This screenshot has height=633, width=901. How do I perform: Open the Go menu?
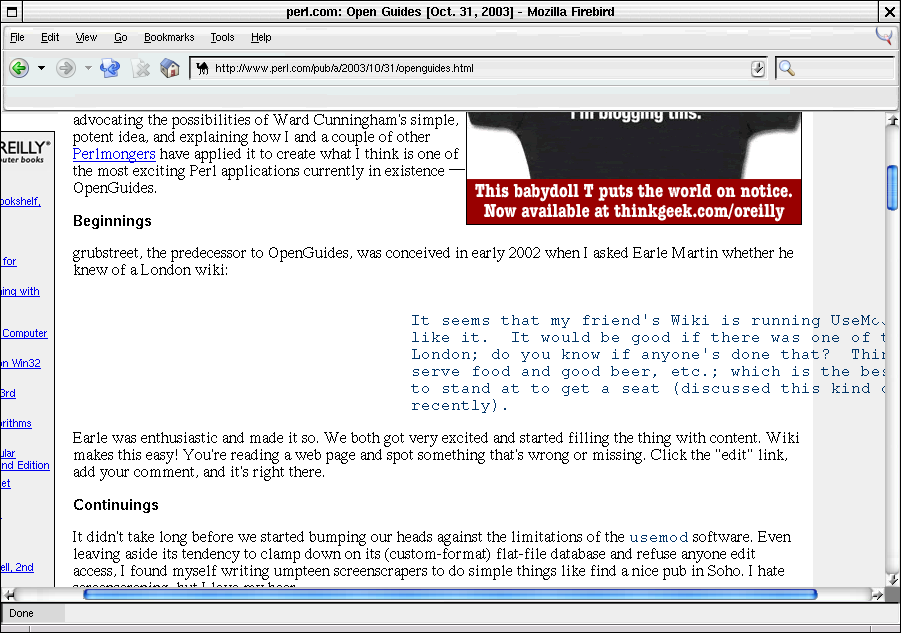coord(121,37)
